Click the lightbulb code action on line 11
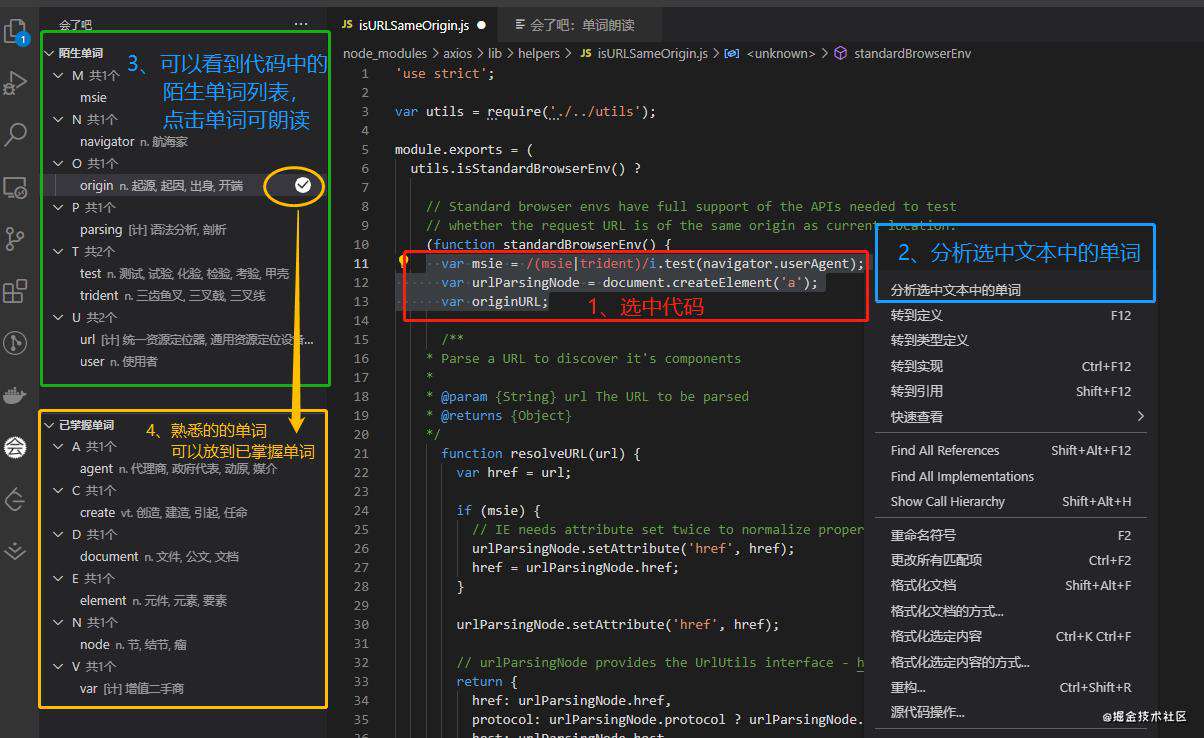The height and width of the screenshot is (738, 1204). [403, 262]
